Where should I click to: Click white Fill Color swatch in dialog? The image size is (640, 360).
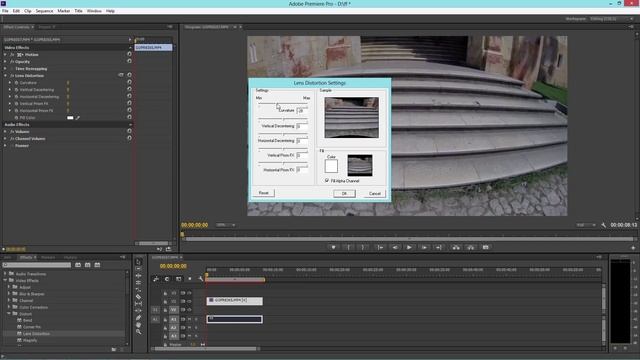(x=331, y=166)
